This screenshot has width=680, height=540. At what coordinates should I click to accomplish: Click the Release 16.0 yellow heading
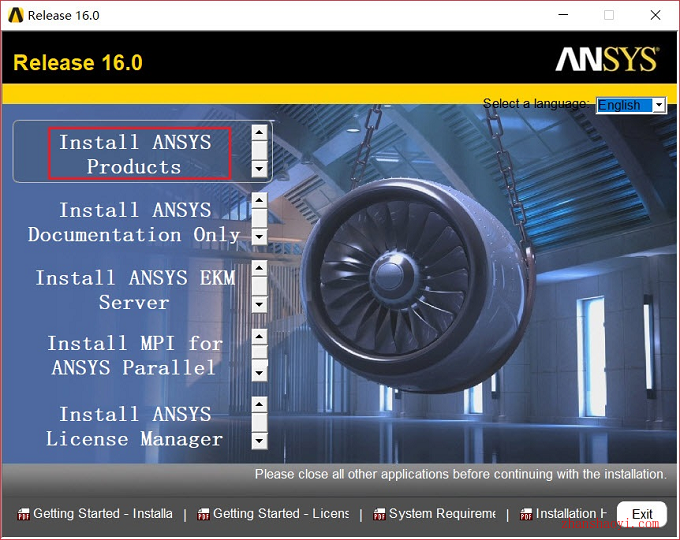(x=78, y=62)
